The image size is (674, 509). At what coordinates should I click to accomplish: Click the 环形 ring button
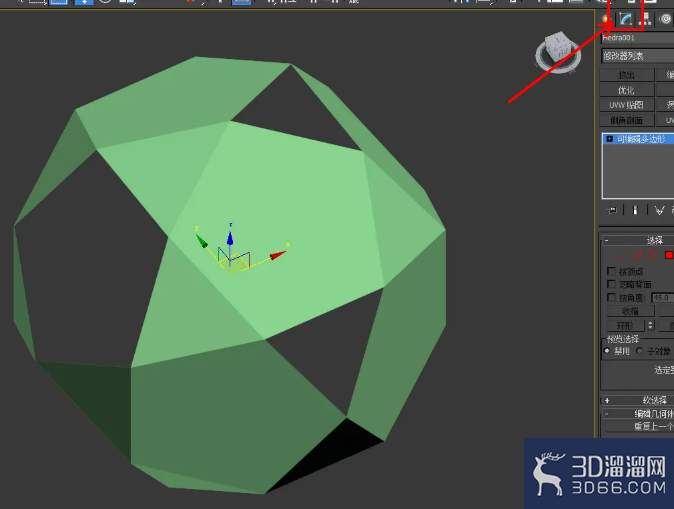pyautogui.click(x=625, y=325)
